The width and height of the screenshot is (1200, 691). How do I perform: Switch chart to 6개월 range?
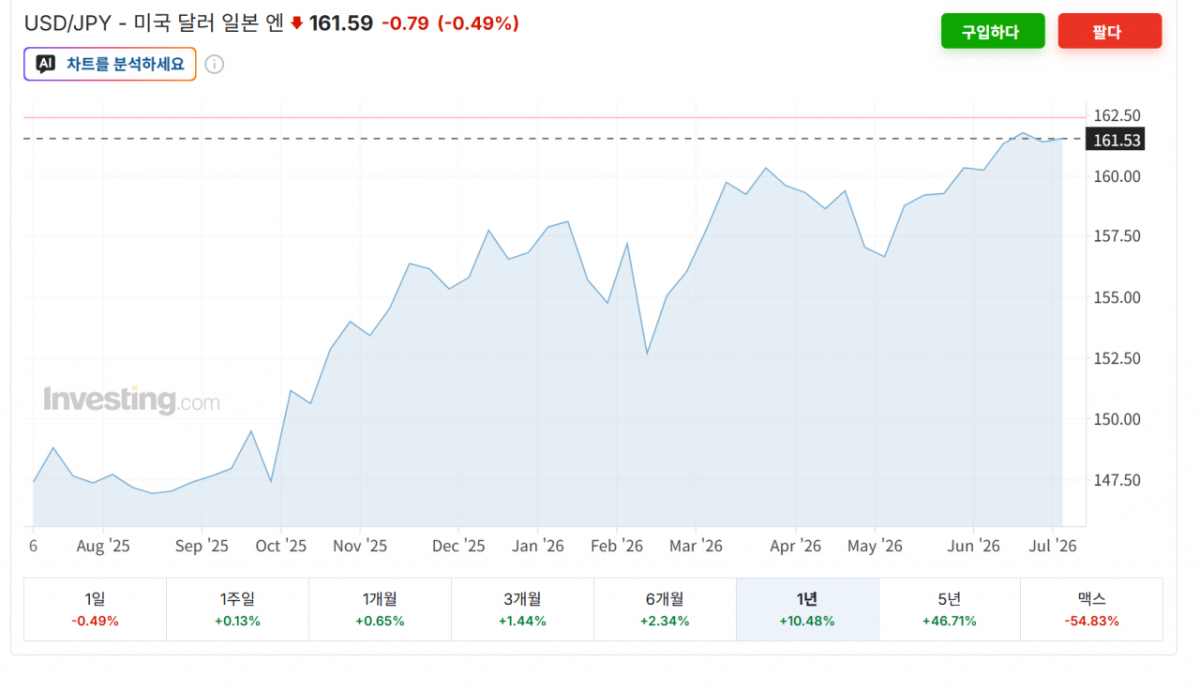[665, 609]
